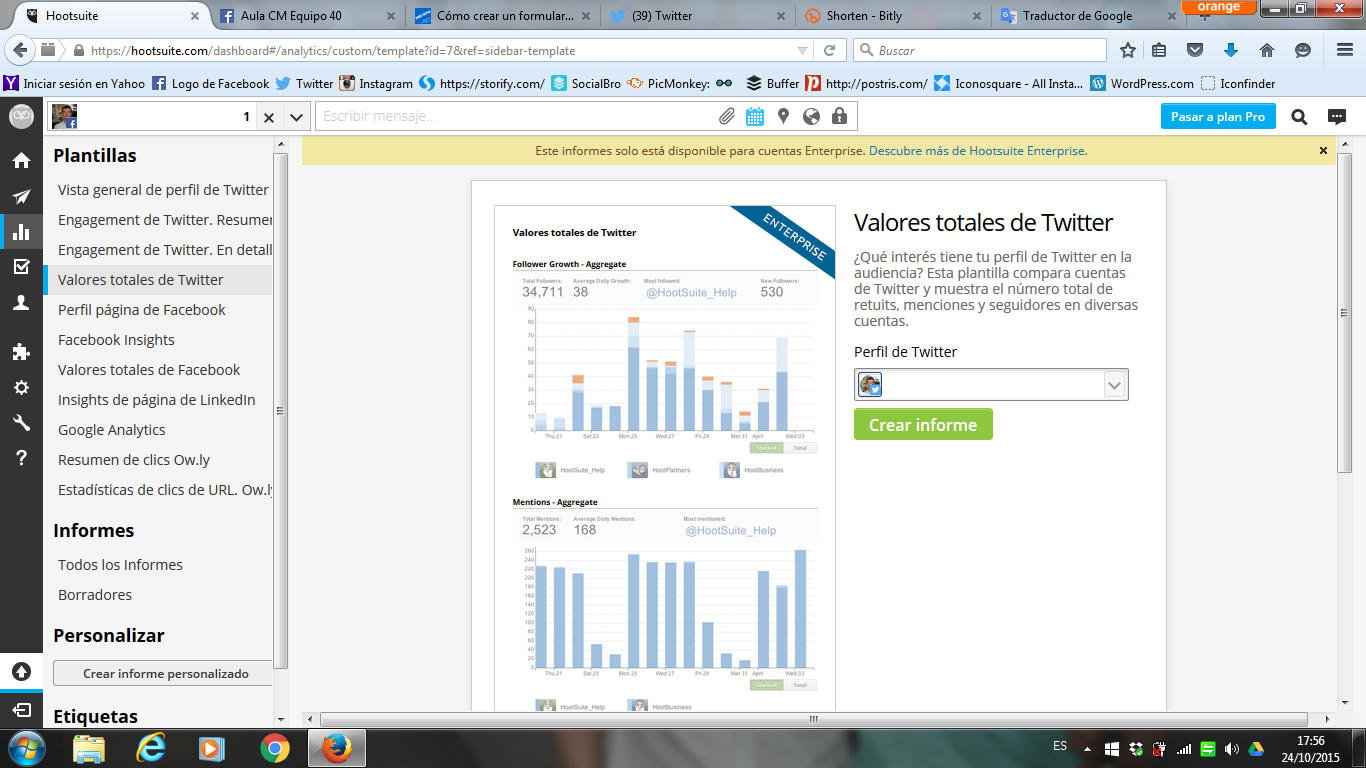Open search with the magnifying glass icon
This screenshot has width=1366, height=768.
tap(1299, 117)
